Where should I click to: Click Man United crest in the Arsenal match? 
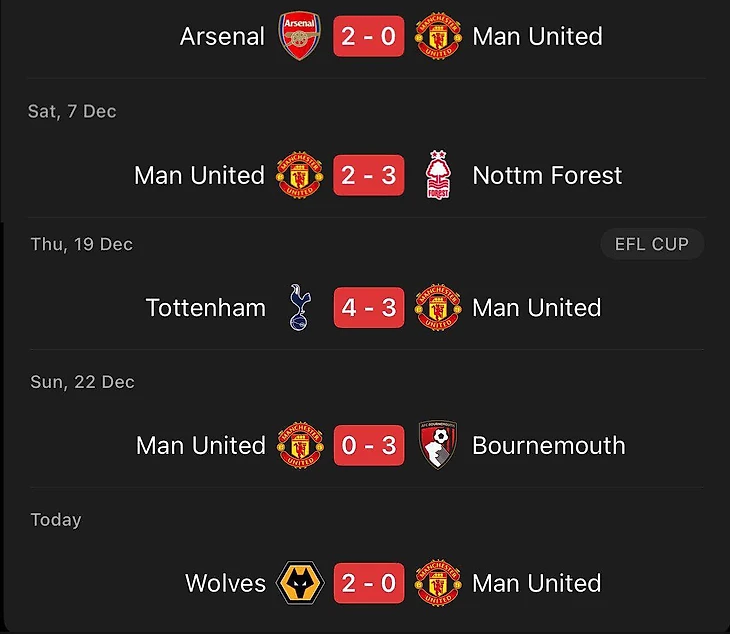point(437,37)
